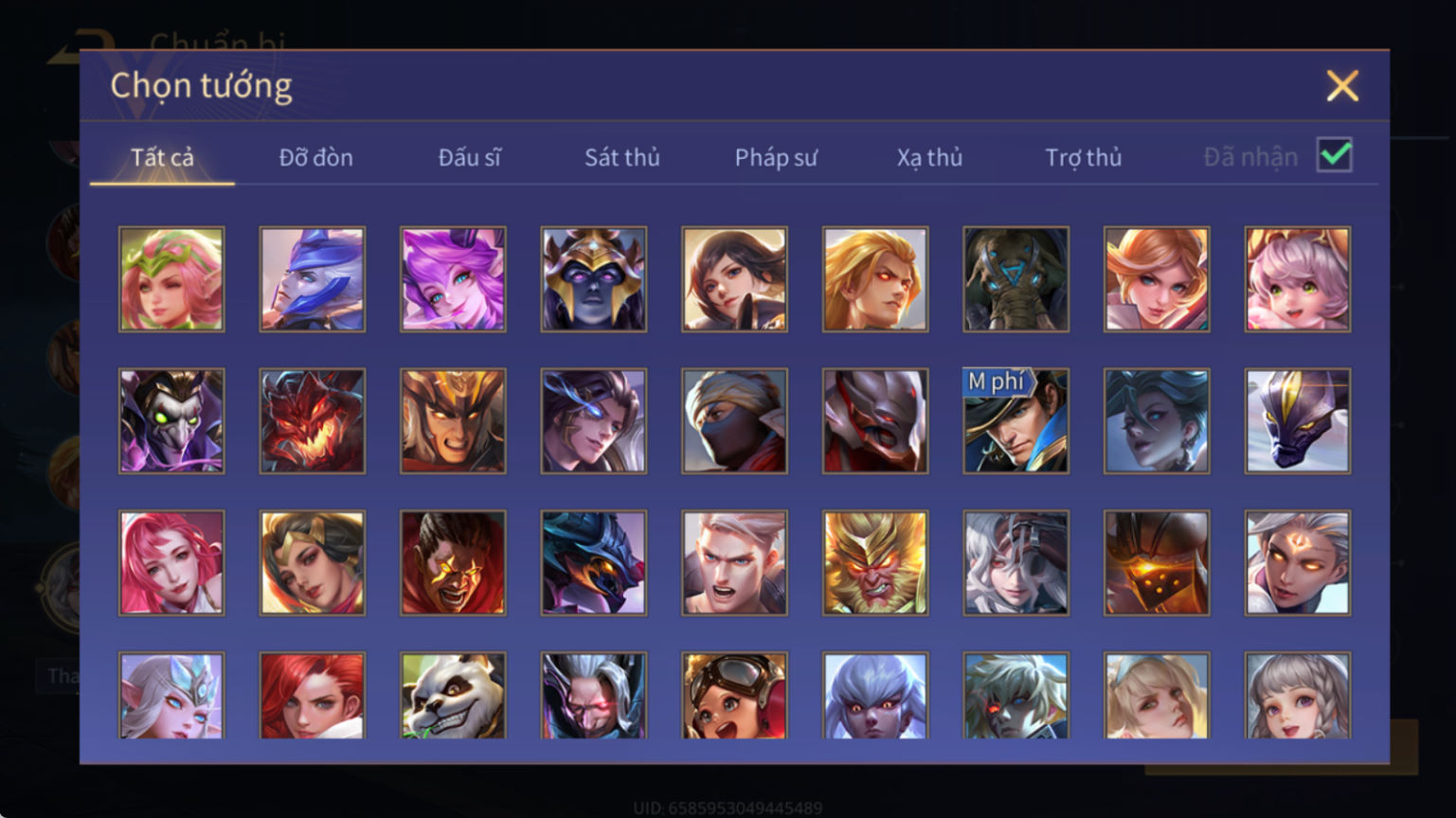1456x818 pixels.
Task: Open the Xạ thủ tab
Action: [929, 157]
